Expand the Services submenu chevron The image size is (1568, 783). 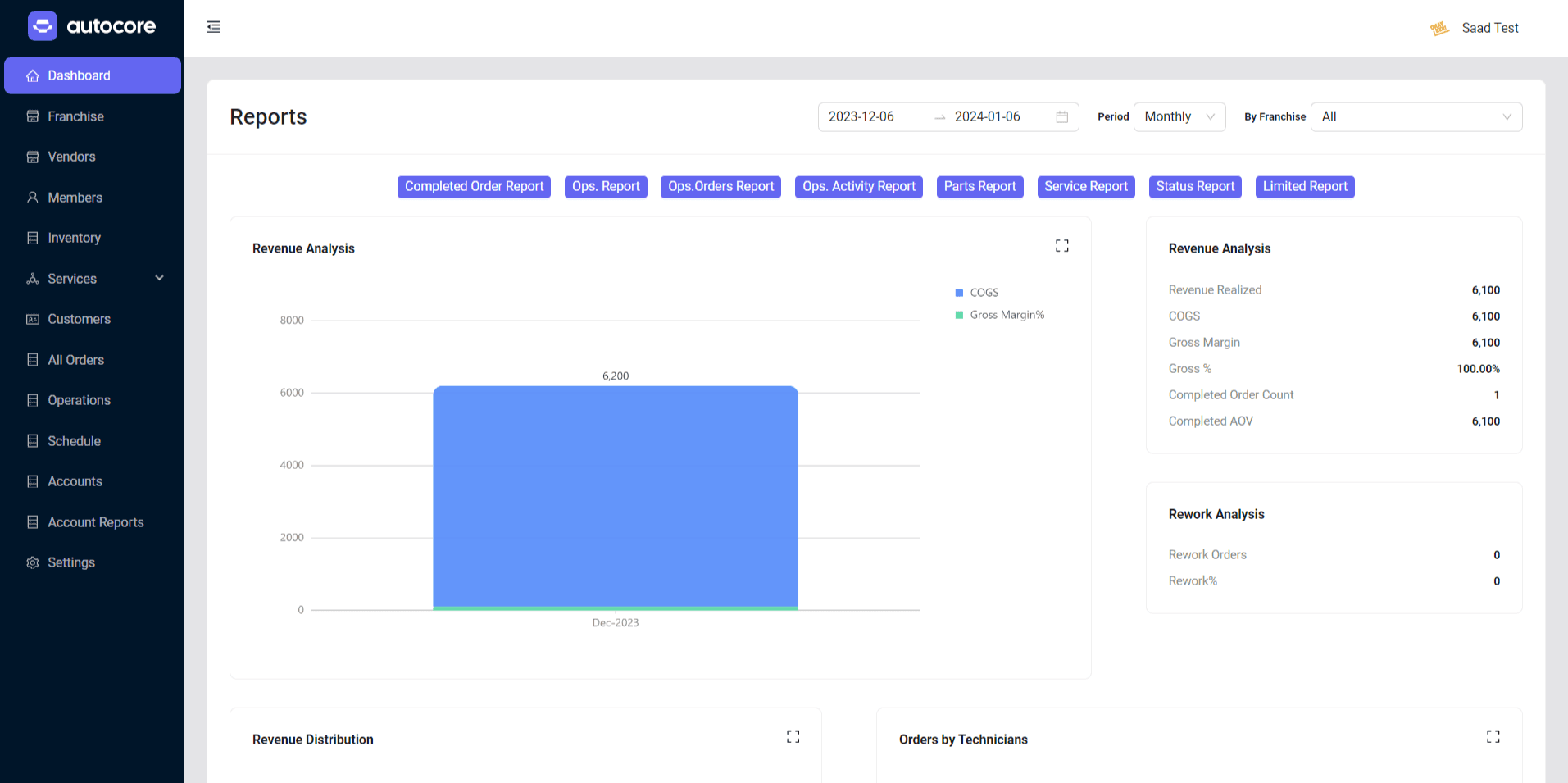[160, 278]
